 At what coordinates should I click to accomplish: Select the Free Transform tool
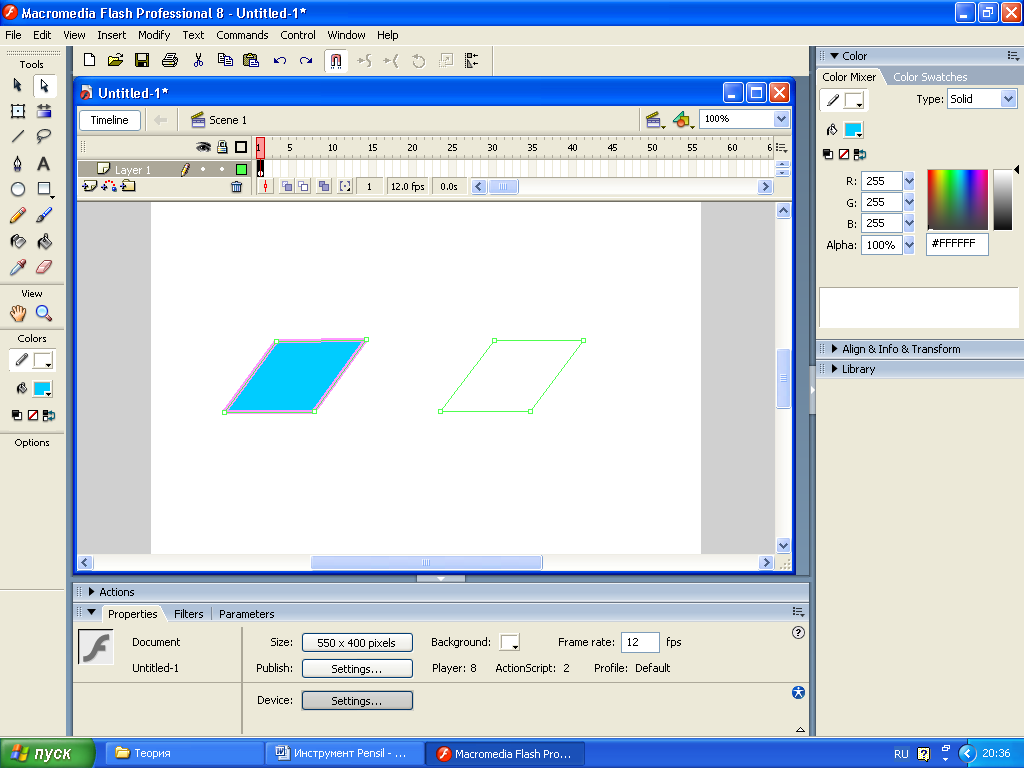tap(18, 111)
